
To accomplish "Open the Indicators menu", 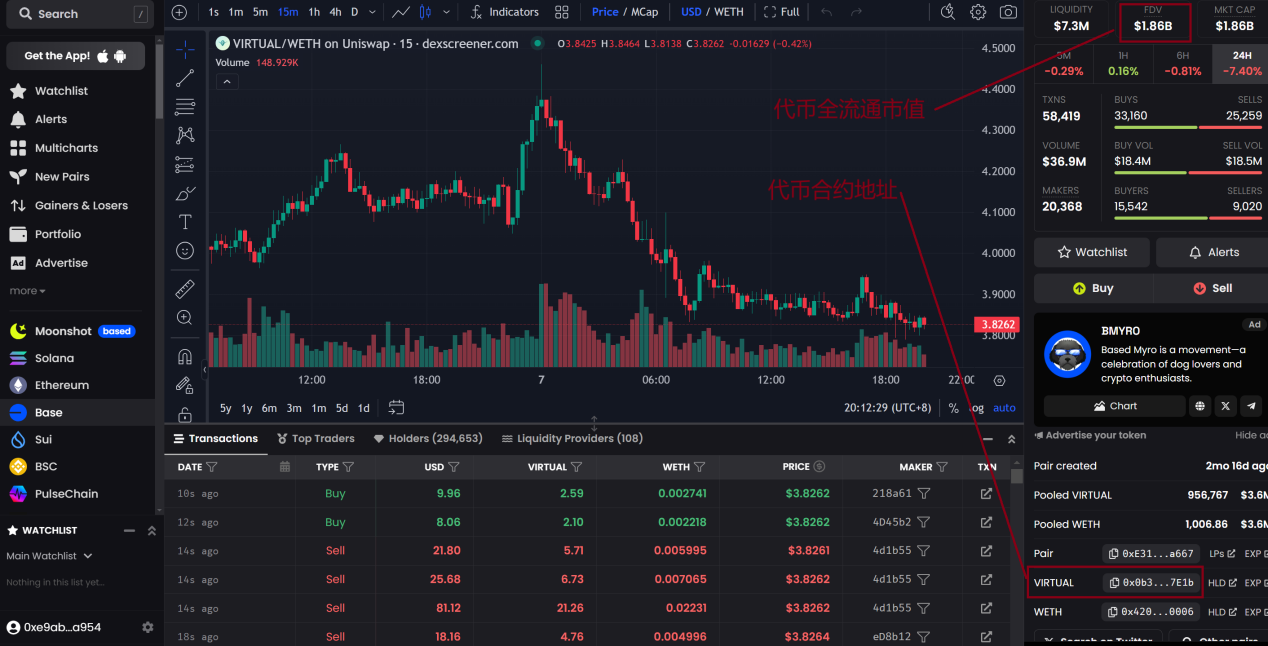I will click(x=505, y=12).
